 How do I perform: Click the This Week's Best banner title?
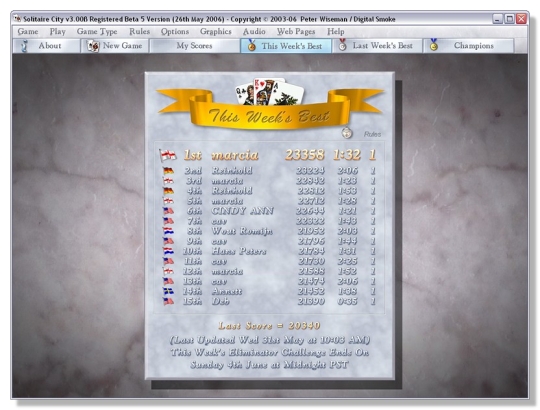click(269, 116)
